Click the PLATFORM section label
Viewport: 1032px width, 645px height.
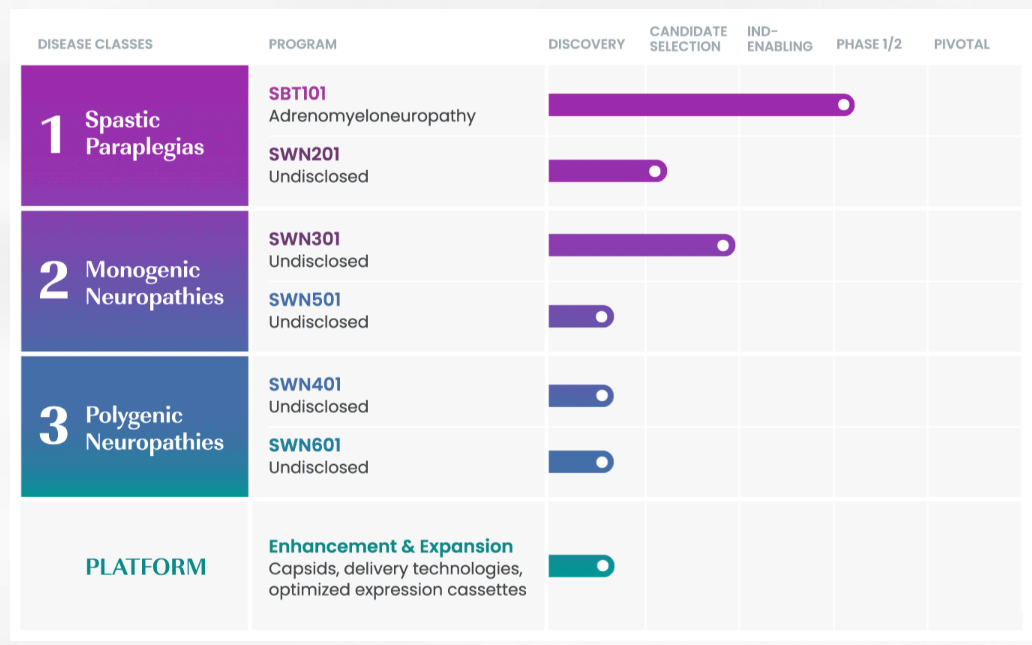click(x=146, y=567)
